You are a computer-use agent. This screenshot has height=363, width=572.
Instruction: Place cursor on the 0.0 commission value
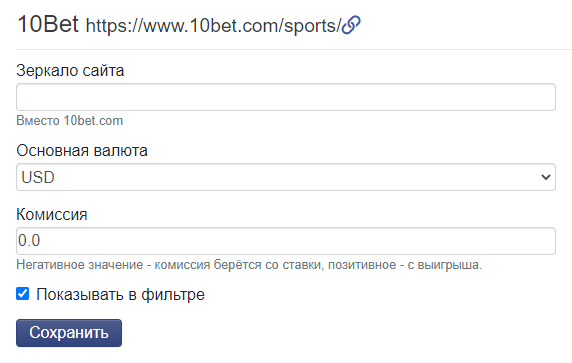point(29,241)
